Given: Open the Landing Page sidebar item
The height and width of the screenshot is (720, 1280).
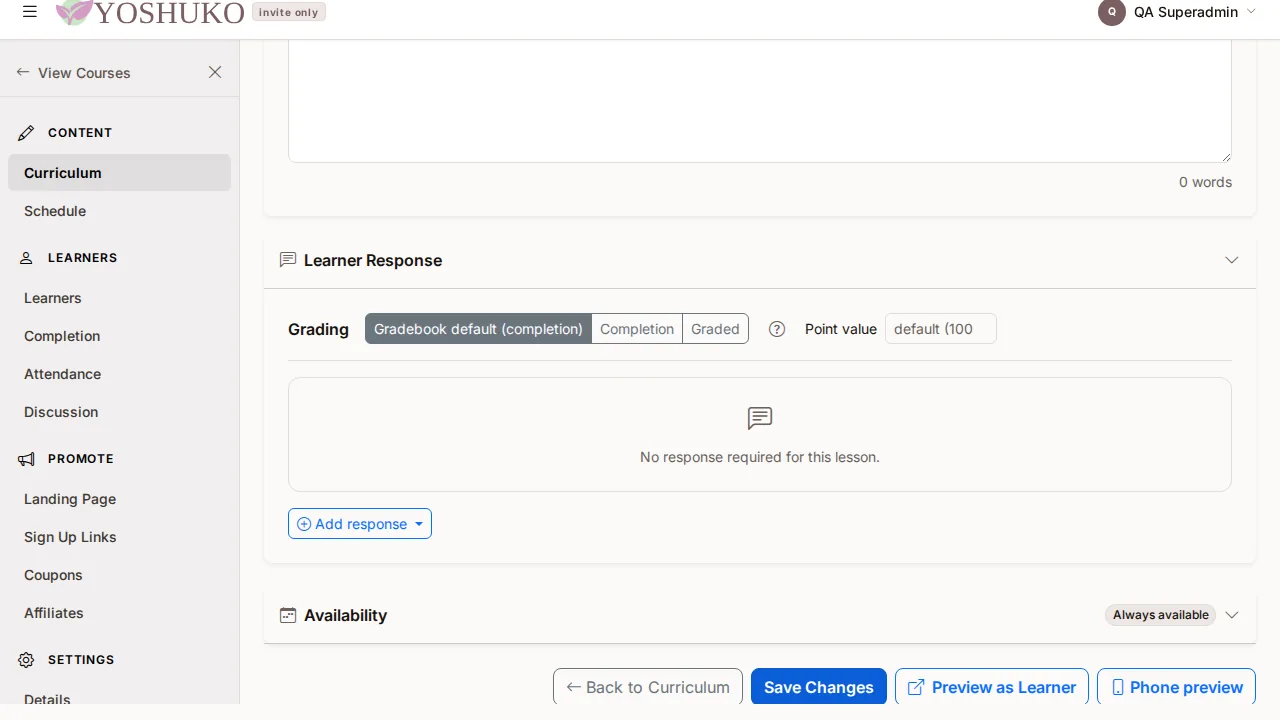Looking at the screenshot, I should coord(119,499).
